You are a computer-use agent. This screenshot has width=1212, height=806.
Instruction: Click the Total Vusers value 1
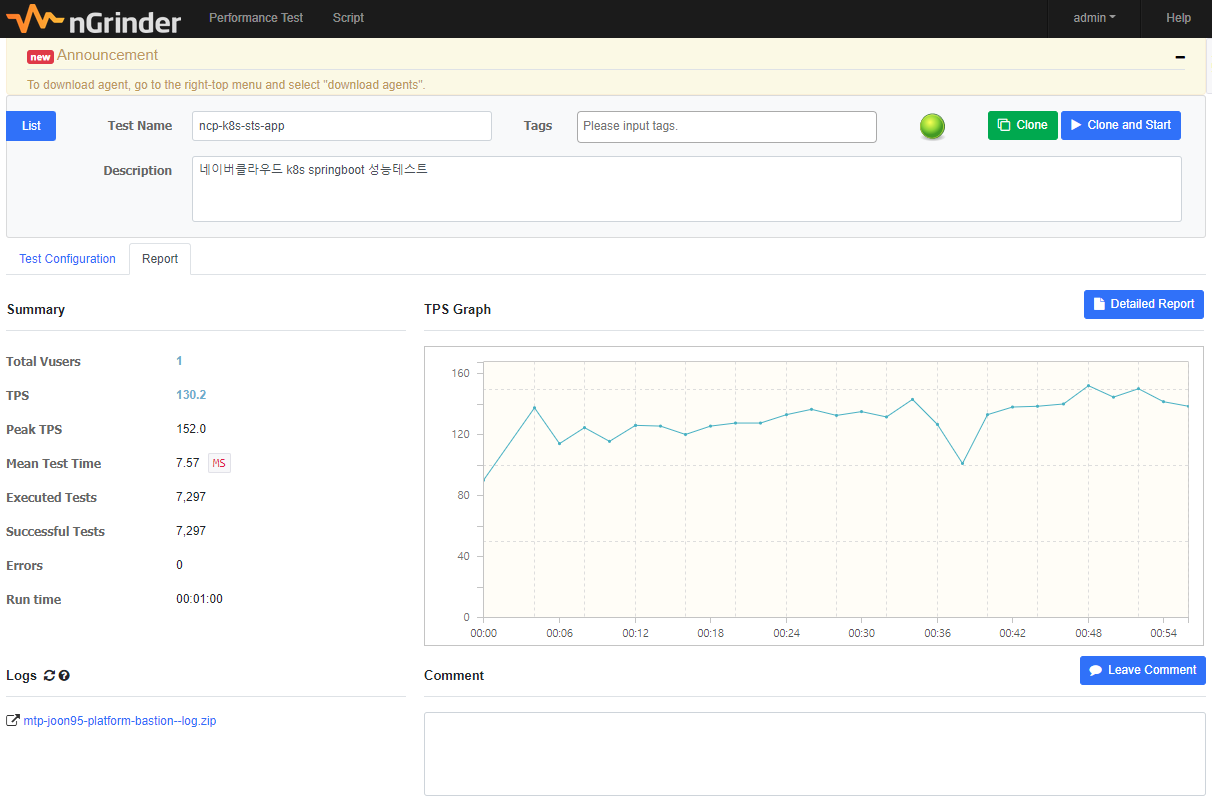pyautogui.click(x=179, y=361)
